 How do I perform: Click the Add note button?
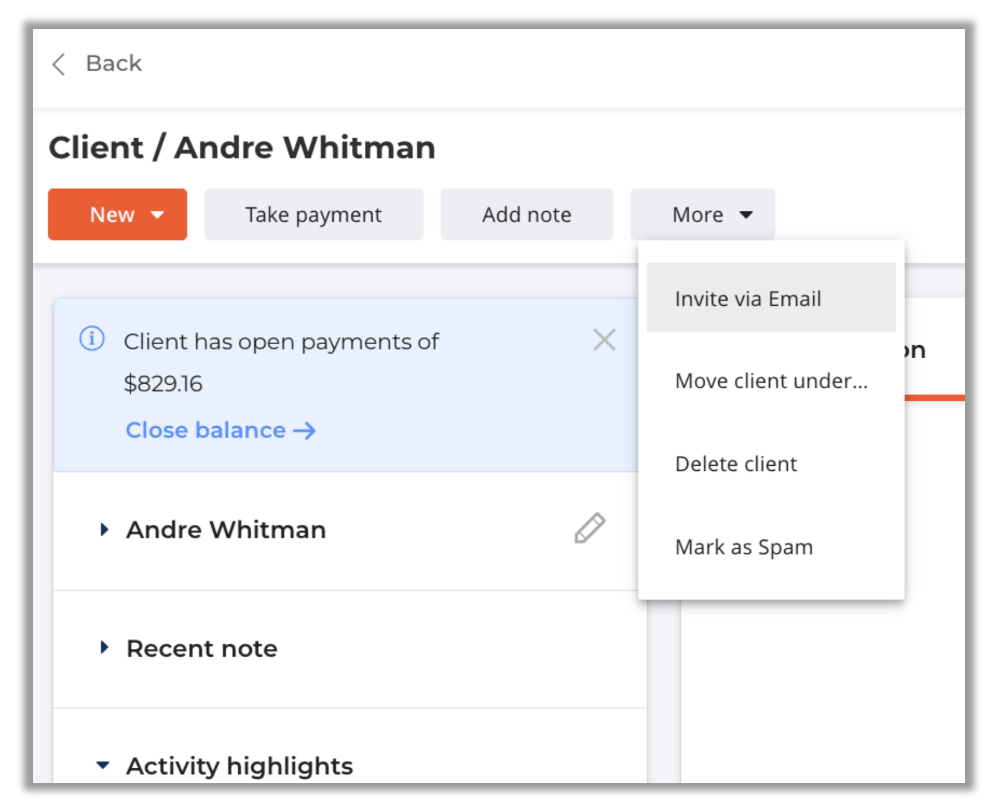tap(526, 215)
